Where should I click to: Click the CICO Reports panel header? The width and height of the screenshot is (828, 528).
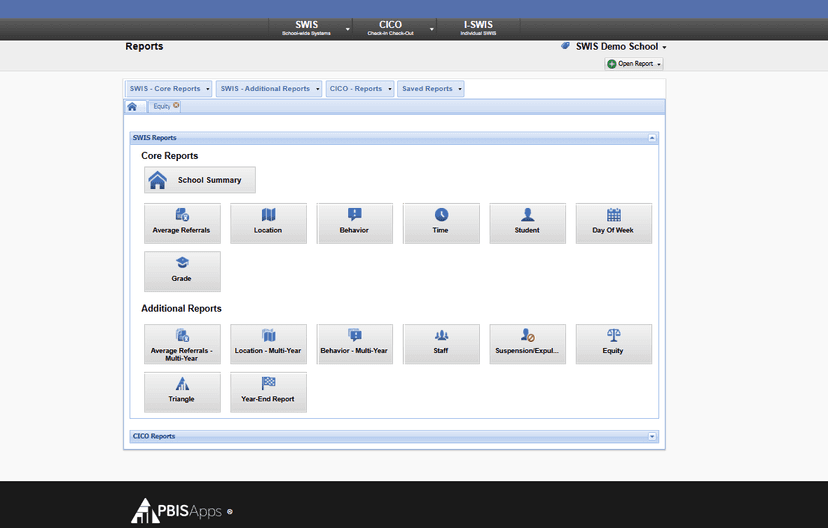coord(394,437)
